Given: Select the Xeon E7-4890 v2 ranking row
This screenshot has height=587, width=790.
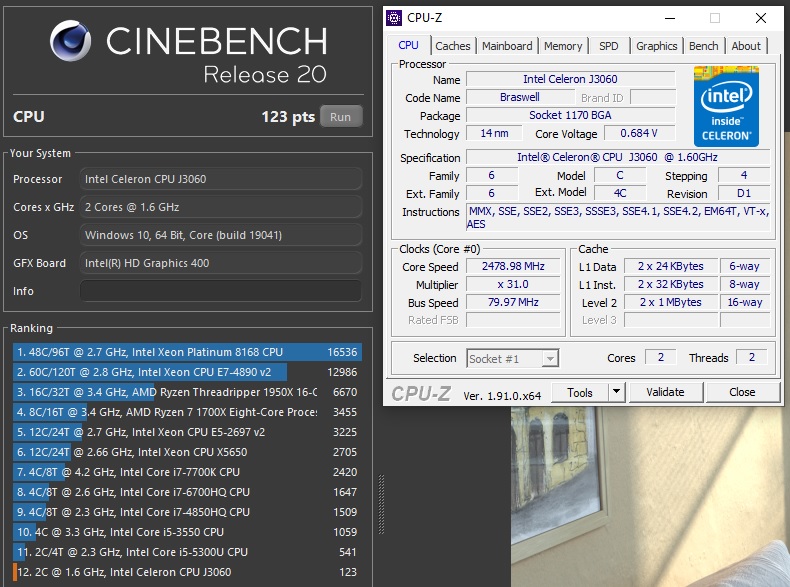Looking at the screenshot, I should click(x=187, y=372).
